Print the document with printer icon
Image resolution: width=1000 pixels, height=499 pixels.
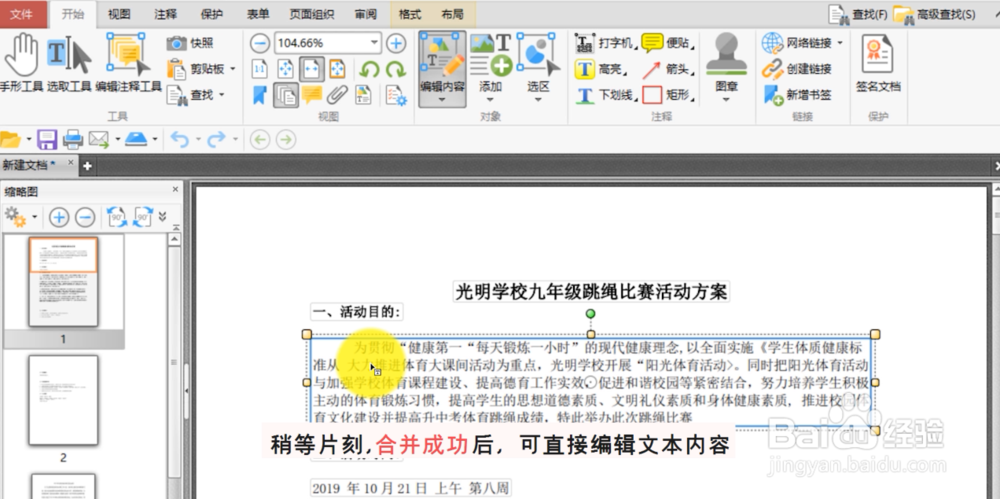point(73,139)
